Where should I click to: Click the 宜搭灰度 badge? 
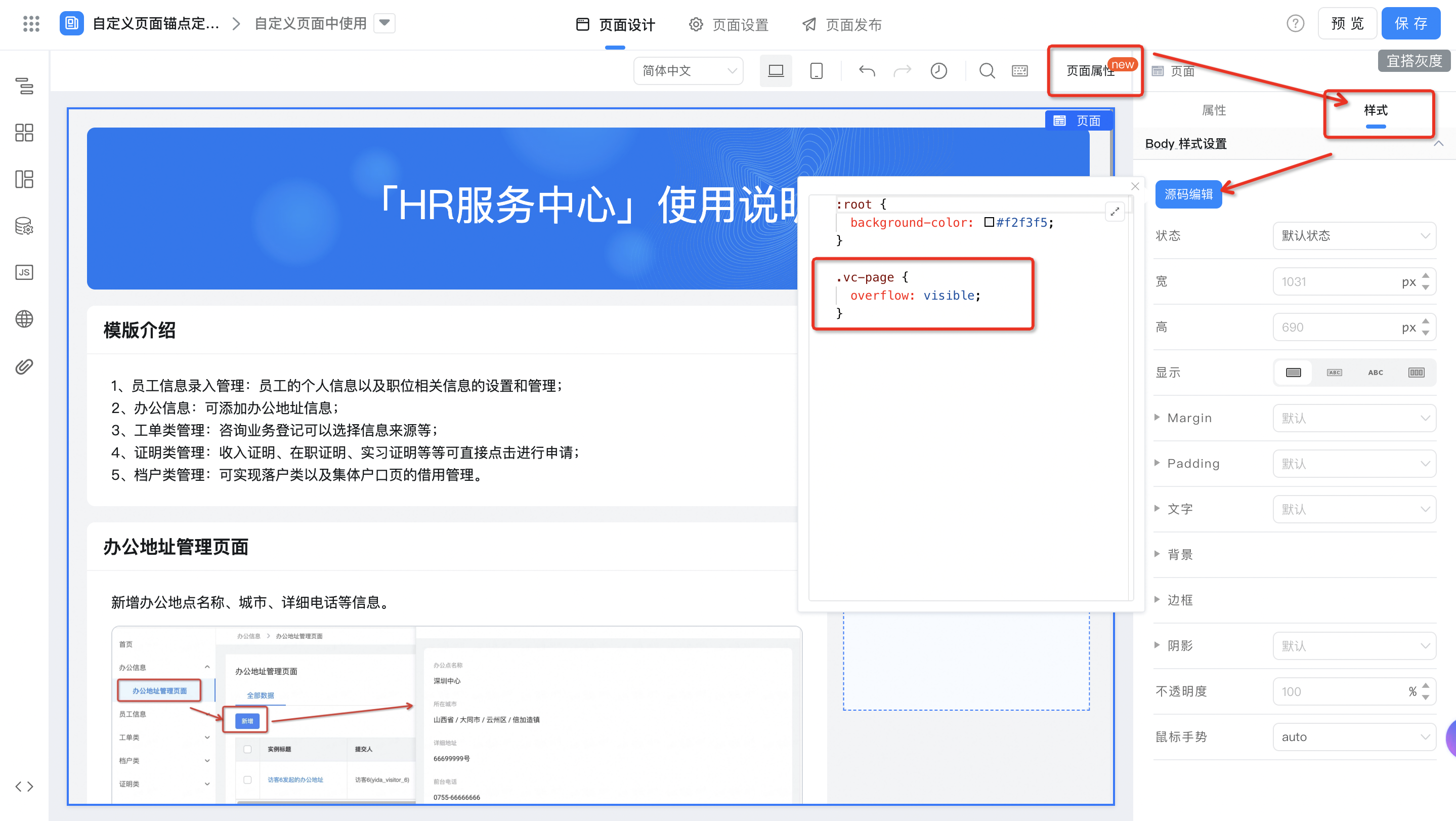click(x=1414, y=61)
